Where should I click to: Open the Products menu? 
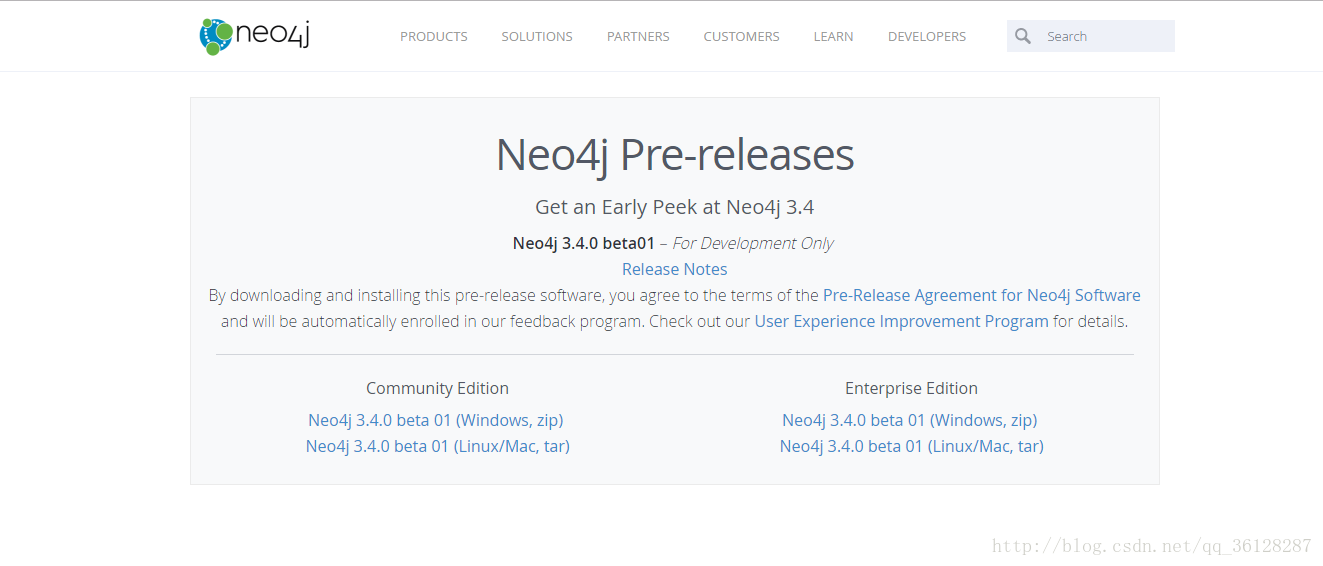click(x=434, y=36)
